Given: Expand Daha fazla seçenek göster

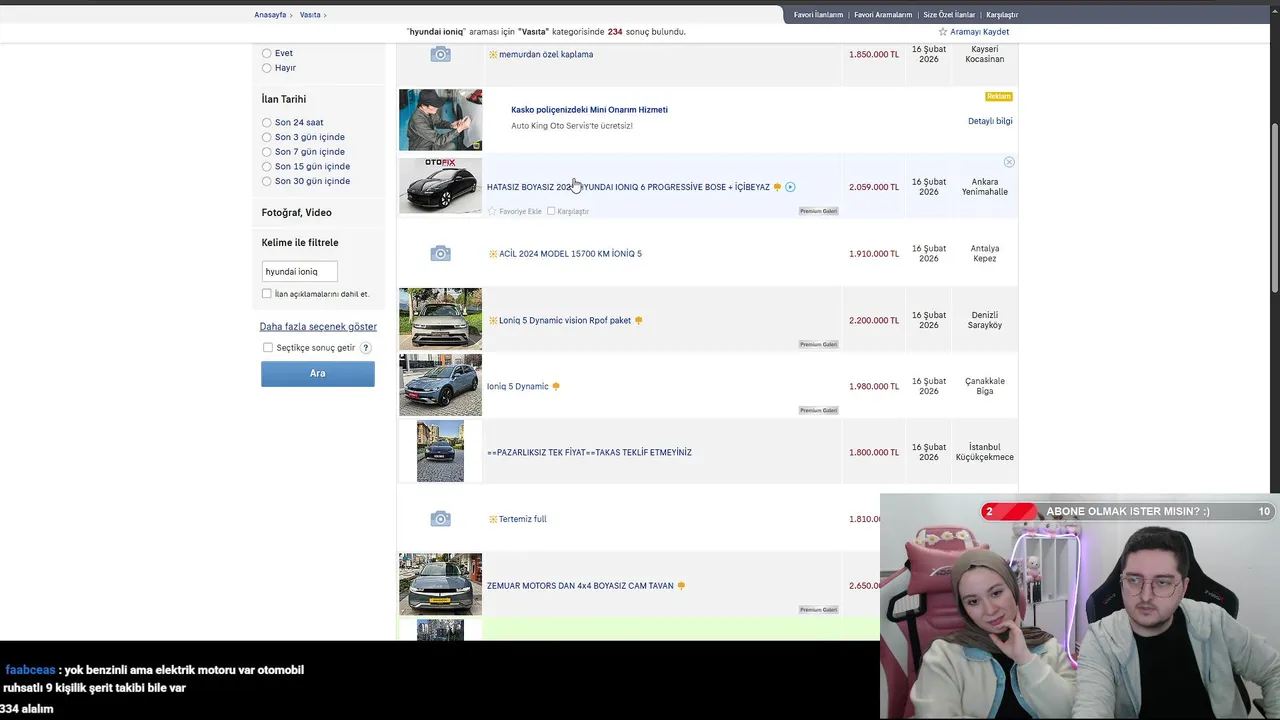Looking at the screenshot, I should [318, 327].
